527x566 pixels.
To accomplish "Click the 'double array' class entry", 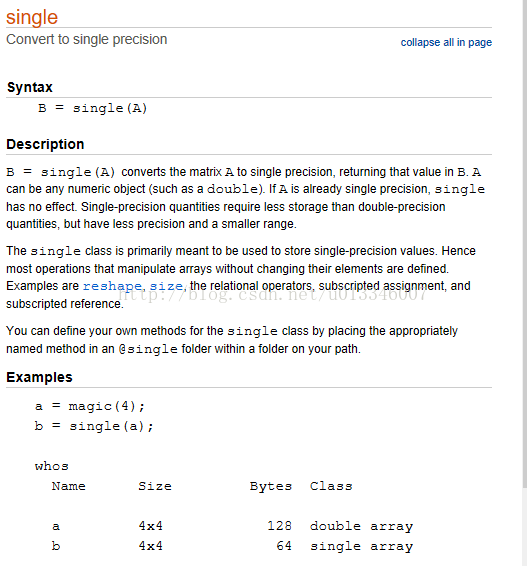I will click(361, 526).
